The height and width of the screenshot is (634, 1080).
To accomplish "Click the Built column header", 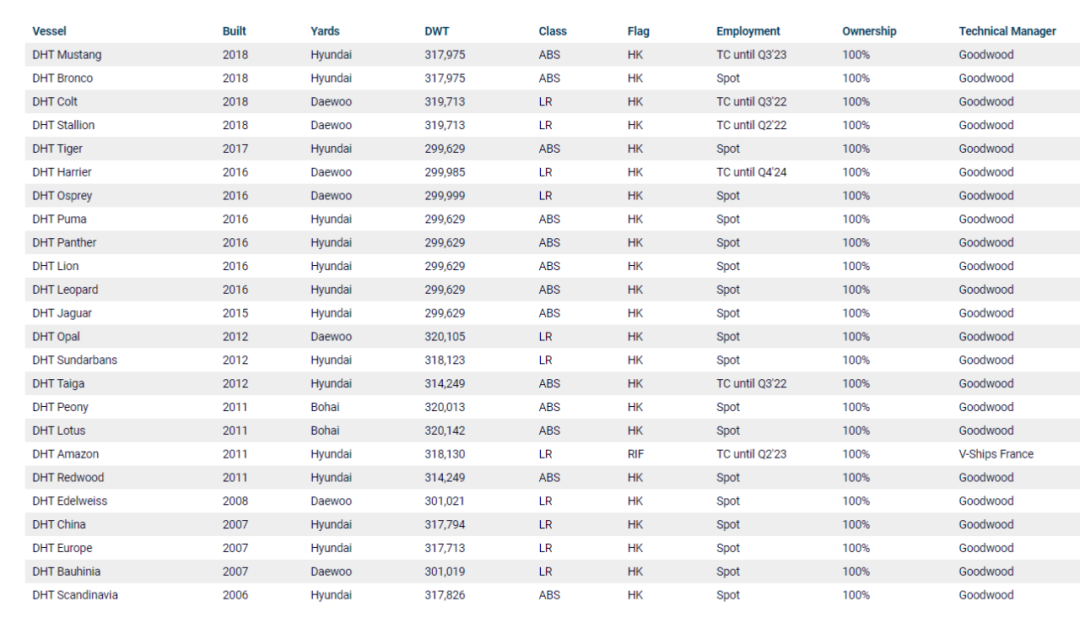I will click(234, 31).
